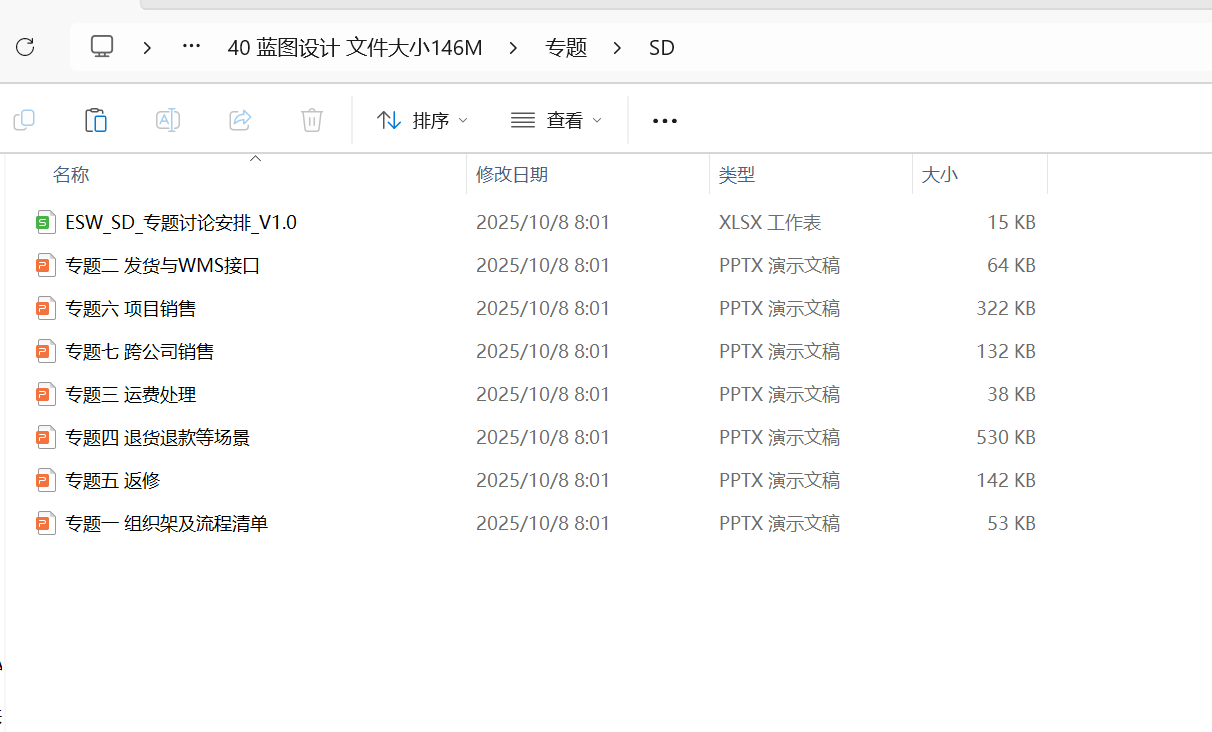
Task: Open the 查看 view dropdown
Action: [556, 120]
